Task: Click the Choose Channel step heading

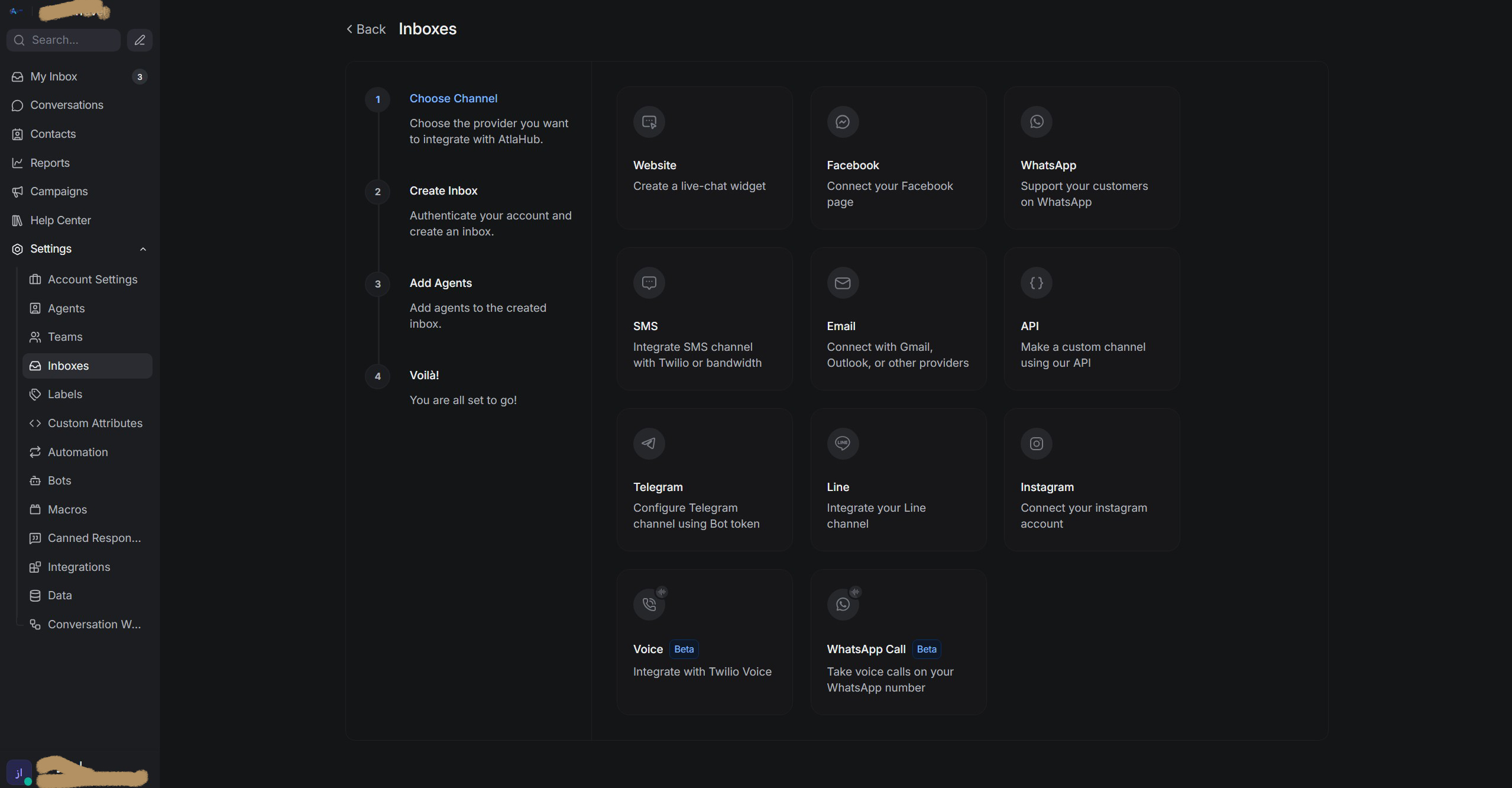Action: pyautogui.click(x=453, y=98)
